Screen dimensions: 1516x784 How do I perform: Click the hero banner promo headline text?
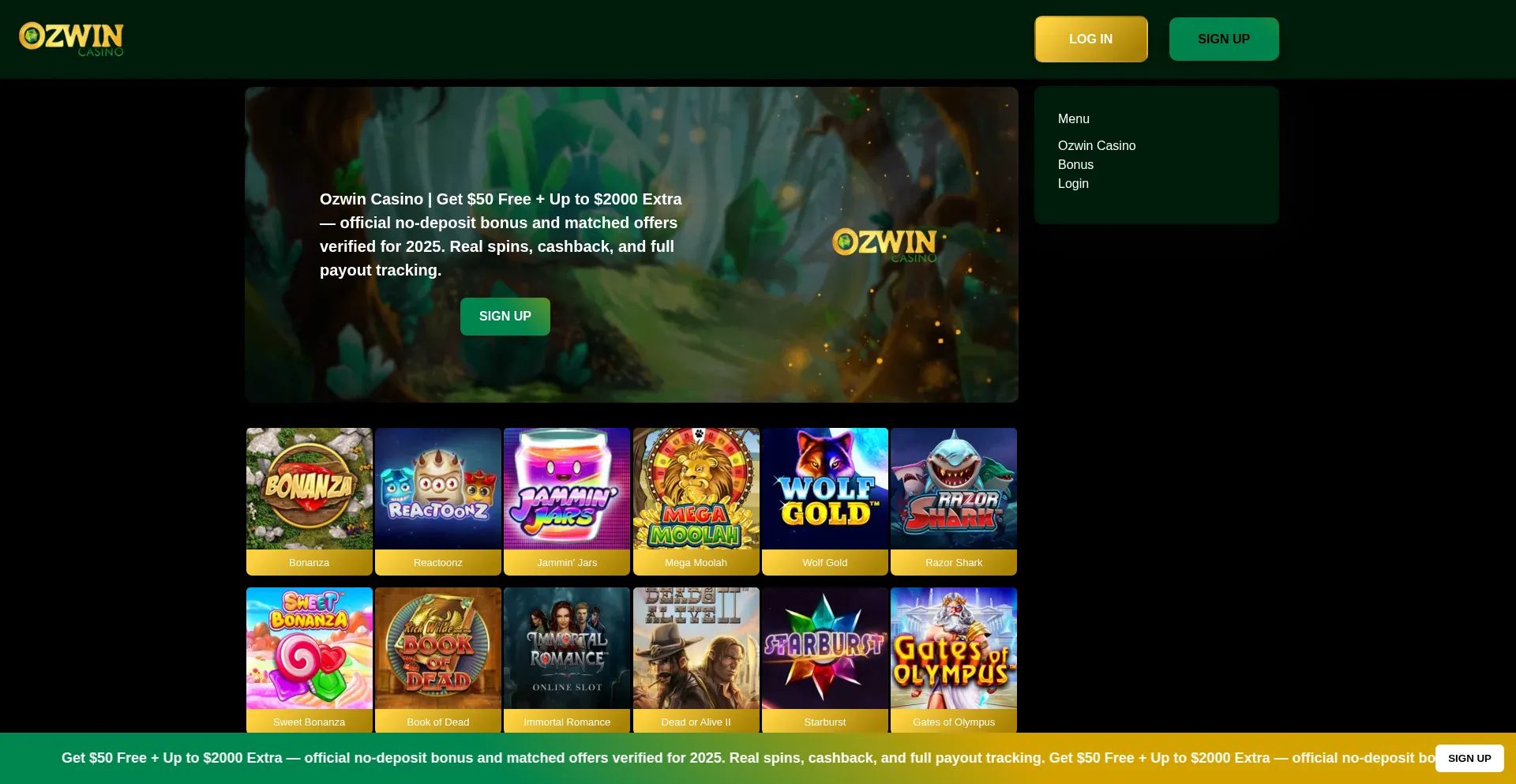tap(501, 234)
